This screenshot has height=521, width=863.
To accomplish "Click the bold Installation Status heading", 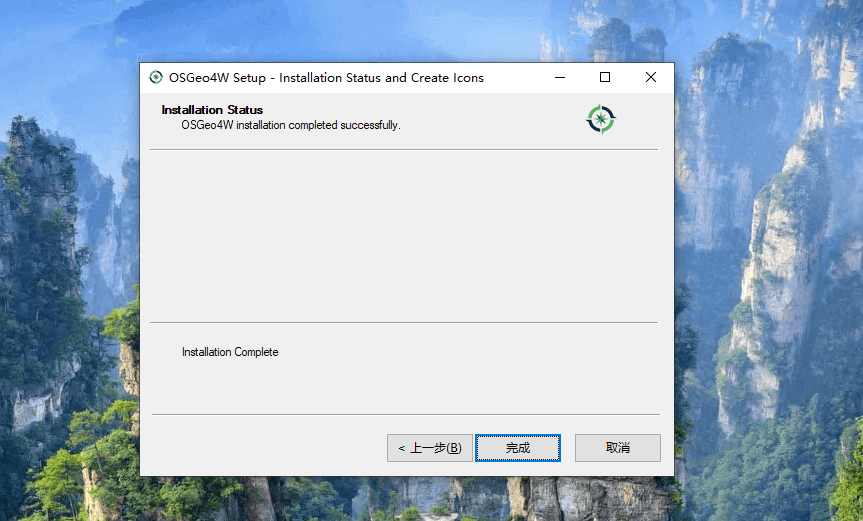I will [x=212, y=110].
